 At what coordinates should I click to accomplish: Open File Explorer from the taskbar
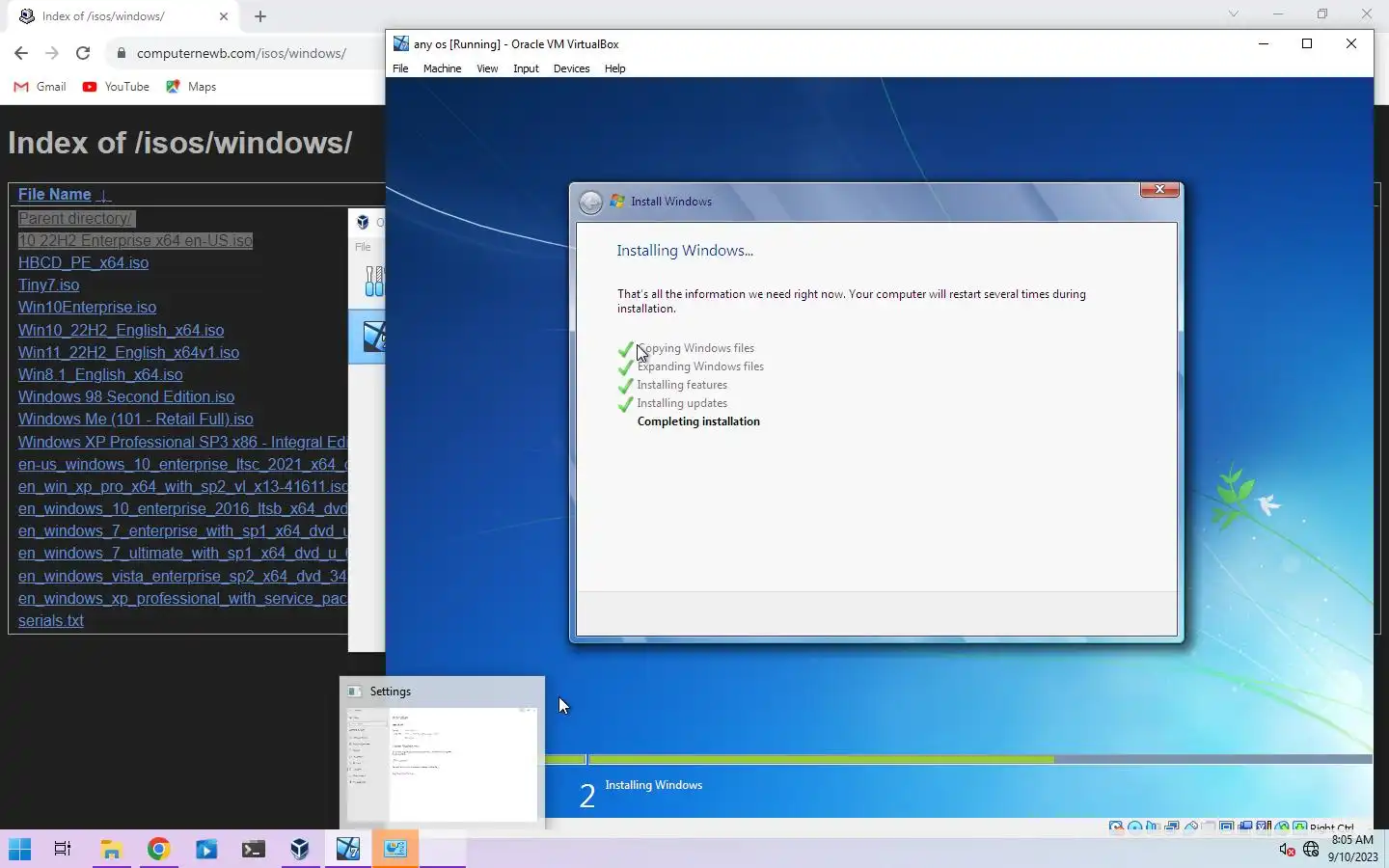112,849
